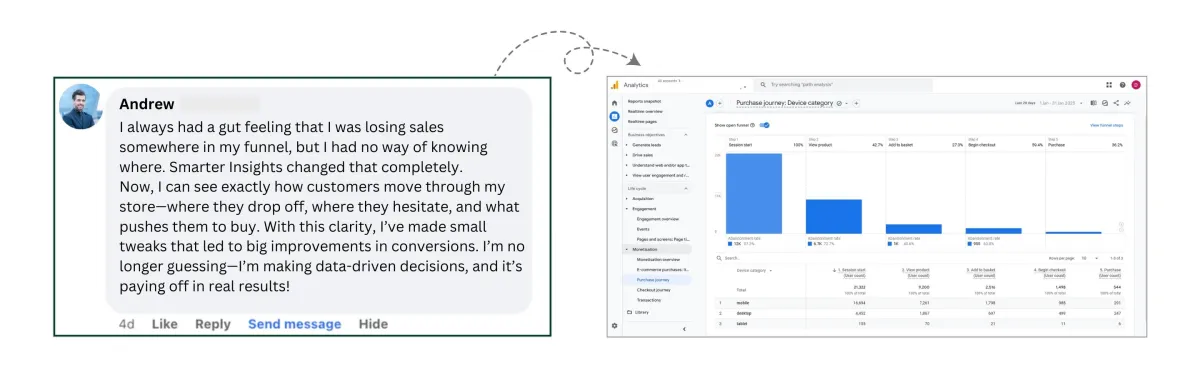The height and width of the screenshot is (375, 1200).
Task: Click Andrew's profile picture
Action: (82, 106)
